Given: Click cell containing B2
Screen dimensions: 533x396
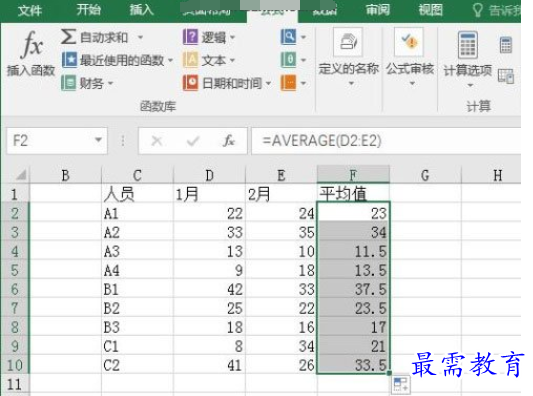Looking at the screenshot, I should click(137, 308).
